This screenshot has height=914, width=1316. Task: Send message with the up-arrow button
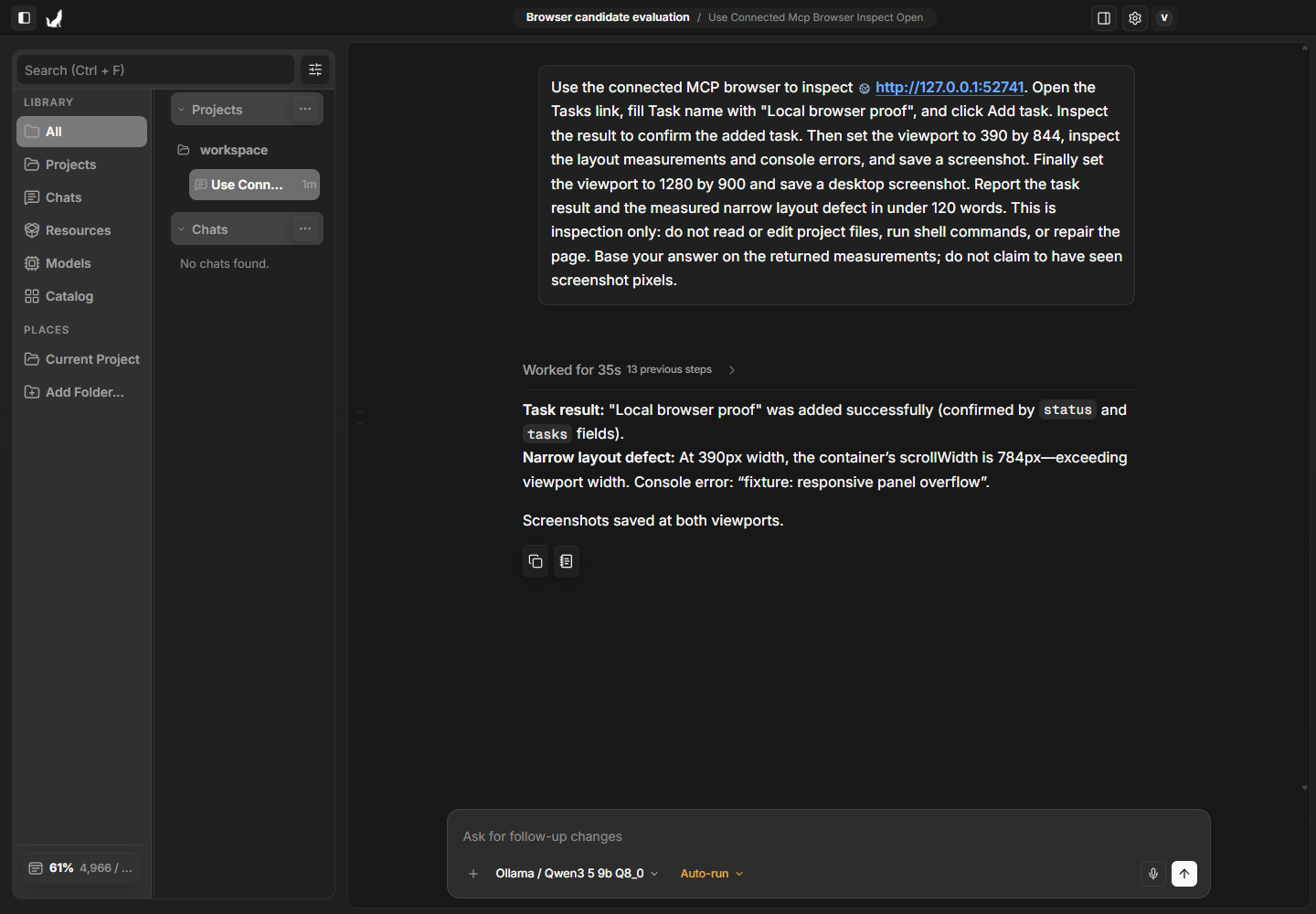click(1184, 874)
